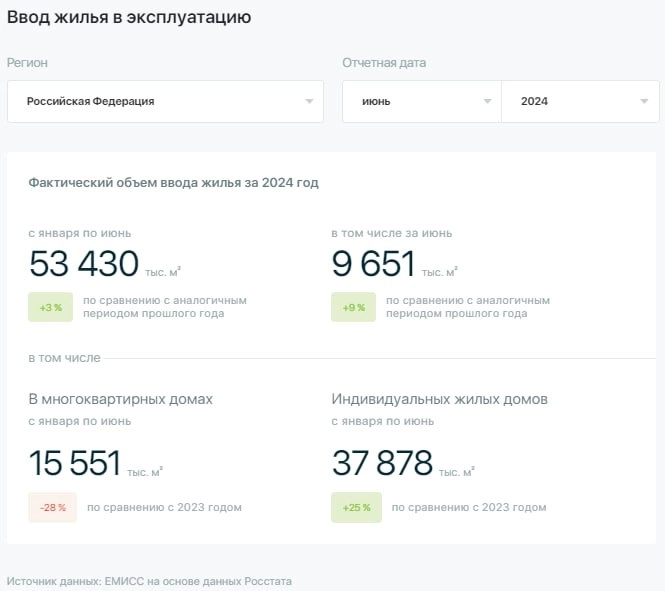
Task: Click the Ввод жилья в эксплуатацию page title
Action: pyautogui.click(x=129, y=17)
